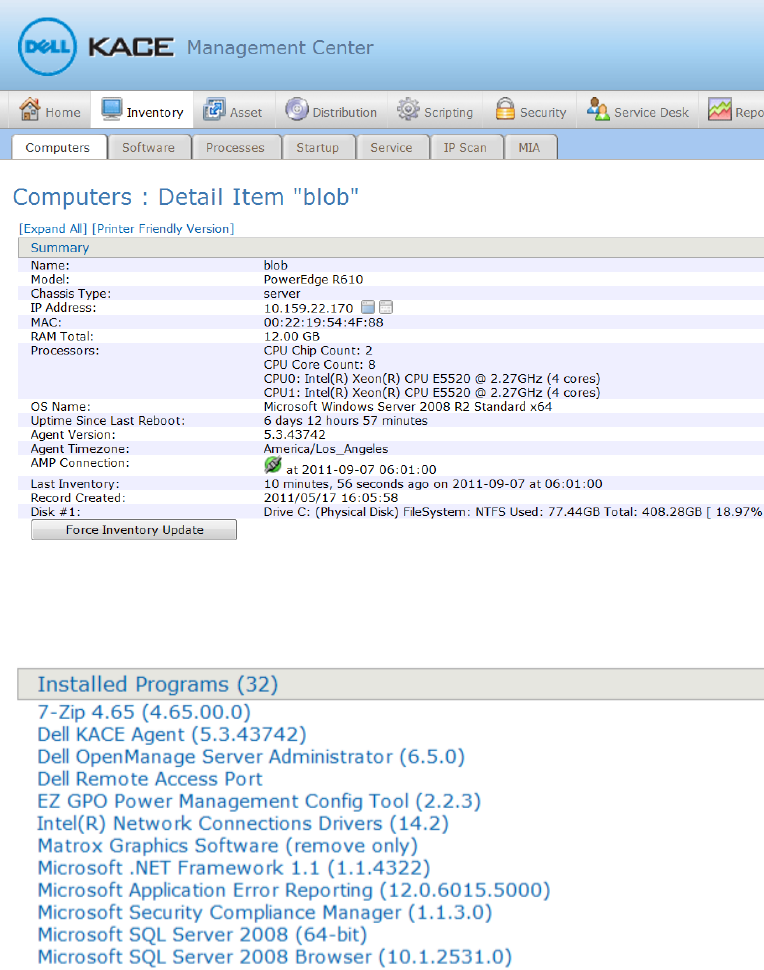Screen dimensions: 764x970
Task: Select the agent version 5.3.43742 value
Action: pos(294,435)
